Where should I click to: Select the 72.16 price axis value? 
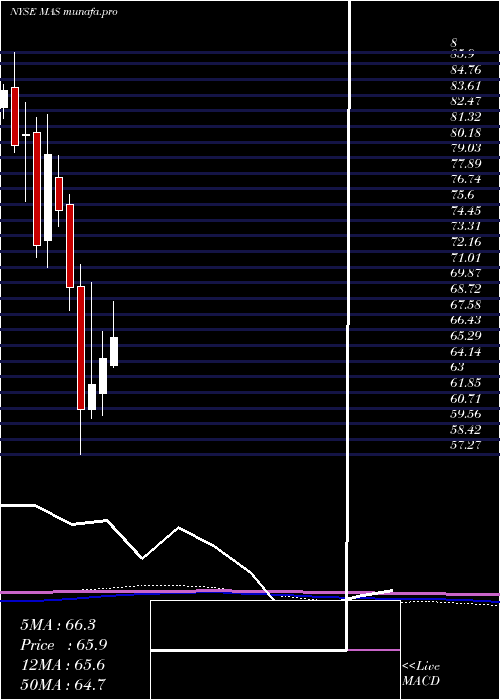466,242
